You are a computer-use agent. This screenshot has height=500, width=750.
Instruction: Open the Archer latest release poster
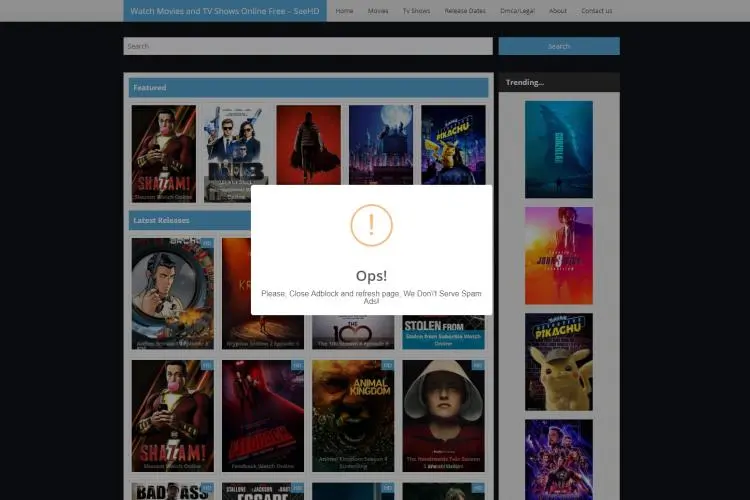tap(173, 293)
